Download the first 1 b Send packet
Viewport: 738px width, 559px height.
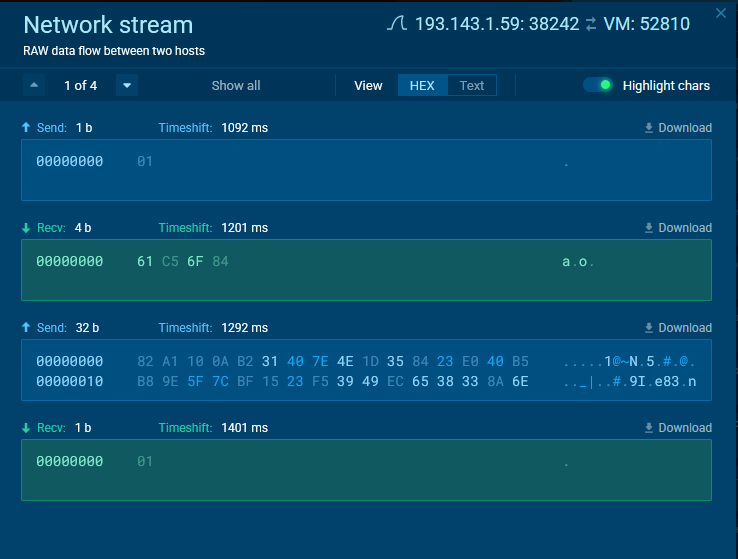point(677,128)
